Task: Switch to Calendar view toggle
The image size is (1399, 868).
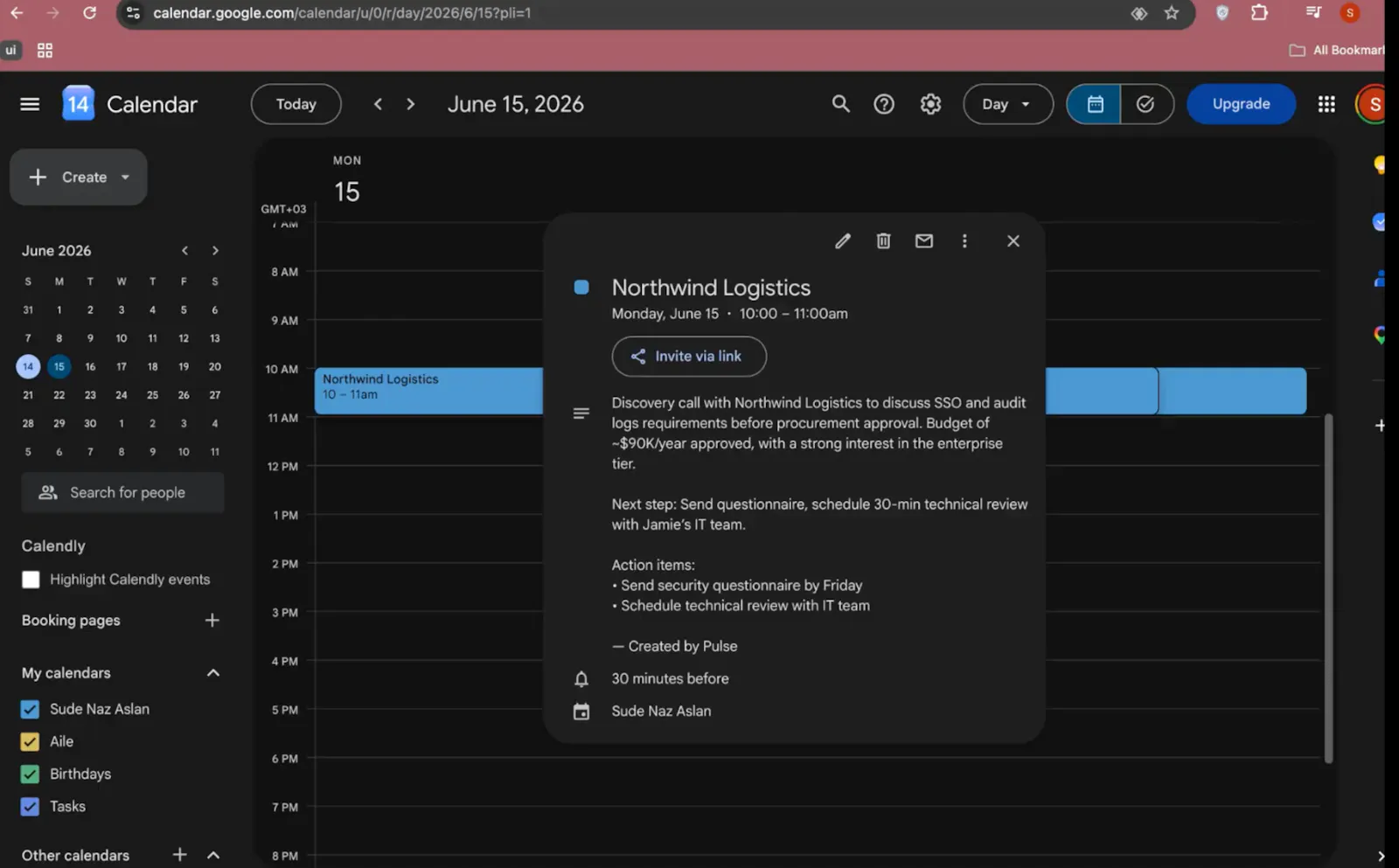Action: (x=1094, y=104)
